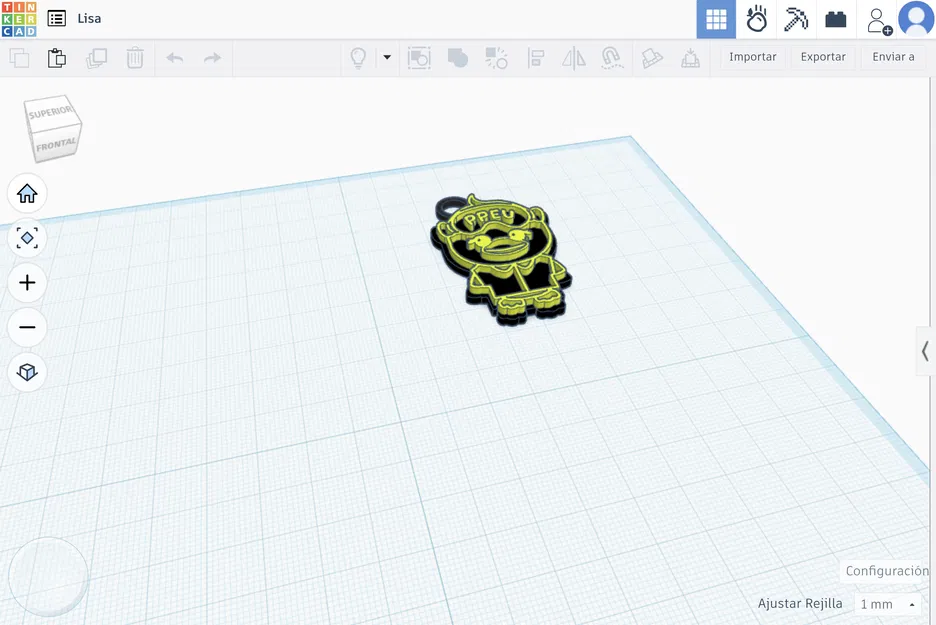Viewport: 936px width, 625px height.
Task: Open the designs list icon beside Lisa
Action: (x=57, y=19)
